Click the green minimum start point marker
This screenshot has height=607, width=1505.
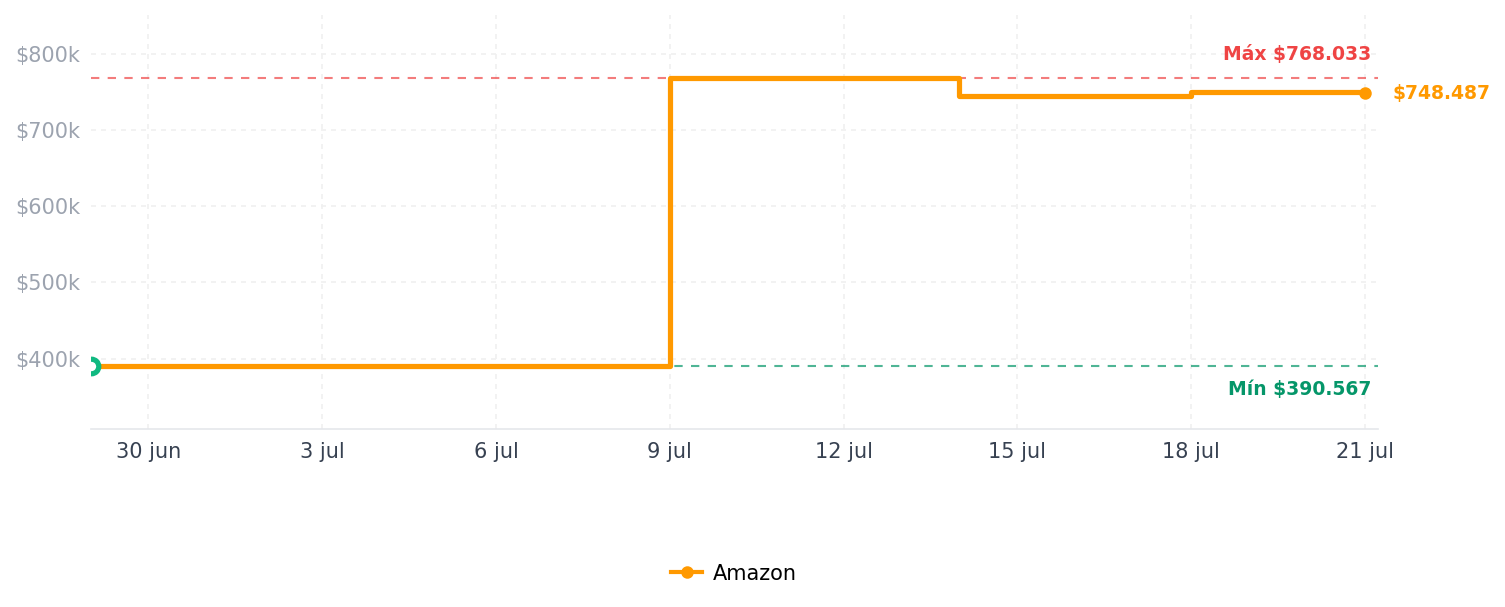click(91, 366)
